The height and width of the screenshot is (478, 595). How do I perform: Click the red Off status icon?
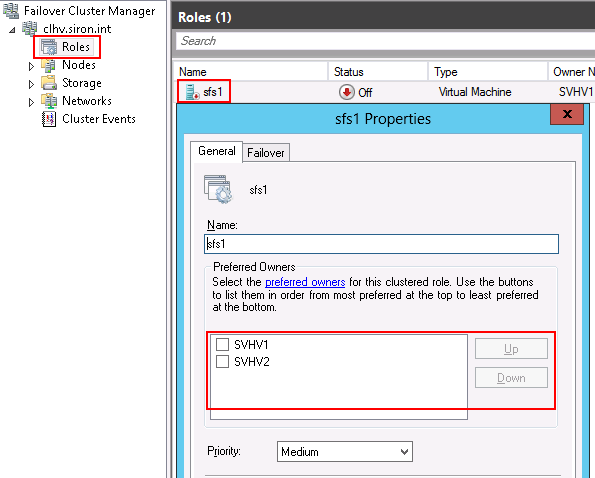(346, 92)
